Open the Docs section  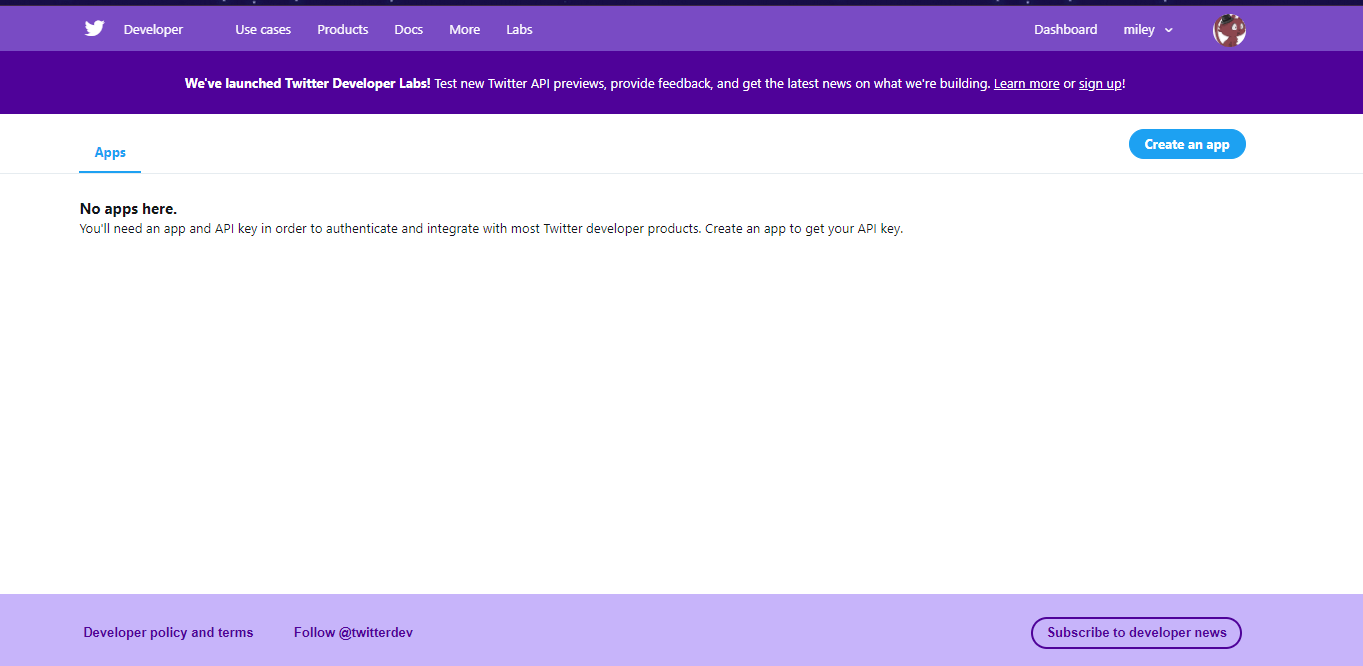click(x=408, y=29)
